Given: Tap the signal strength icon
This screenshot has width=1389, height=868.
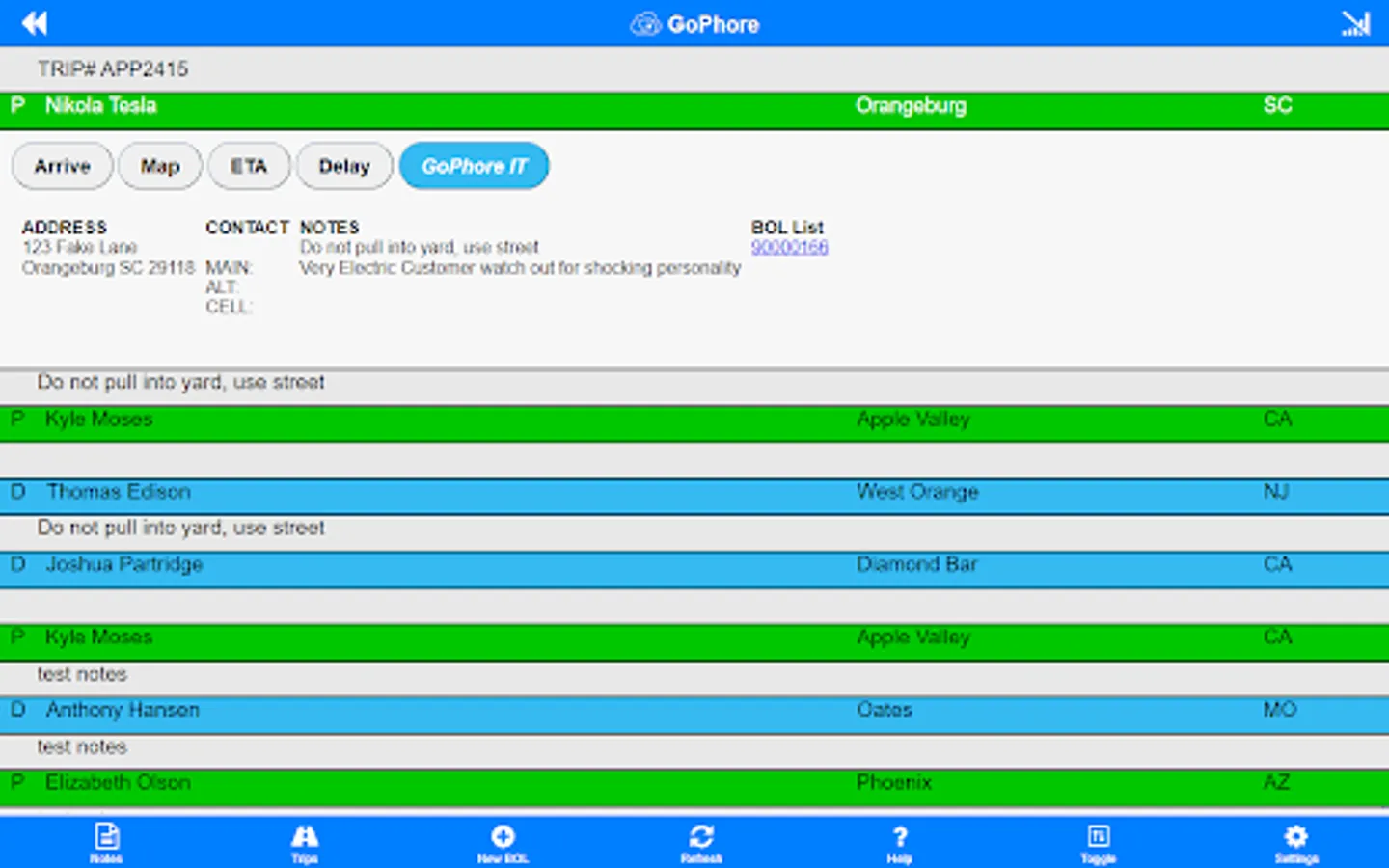Looking at the screenshot, I should (x=1355, y=23).
